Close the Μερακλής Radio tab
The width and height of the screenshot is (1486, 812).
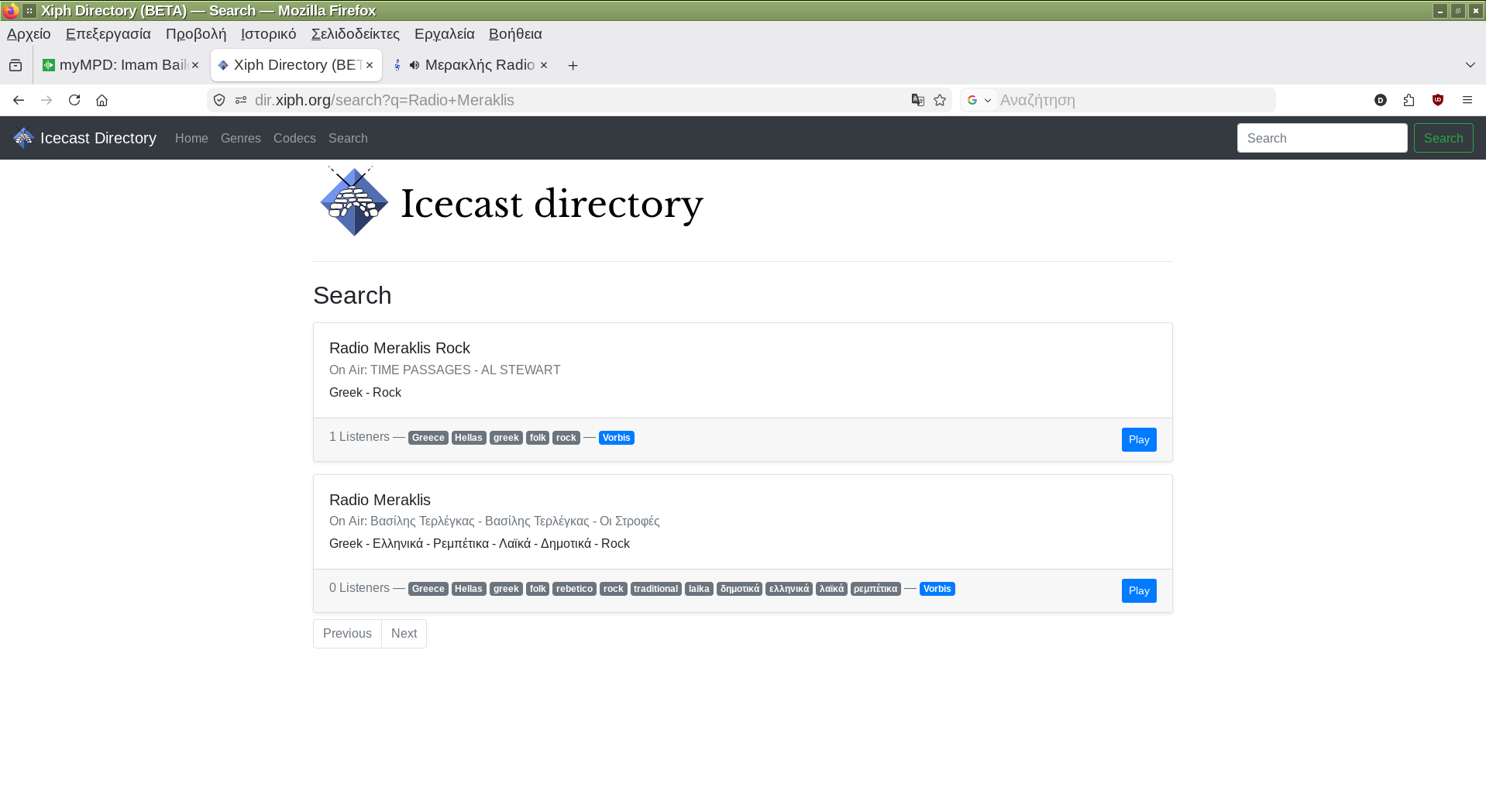click(x=544, y=65)
